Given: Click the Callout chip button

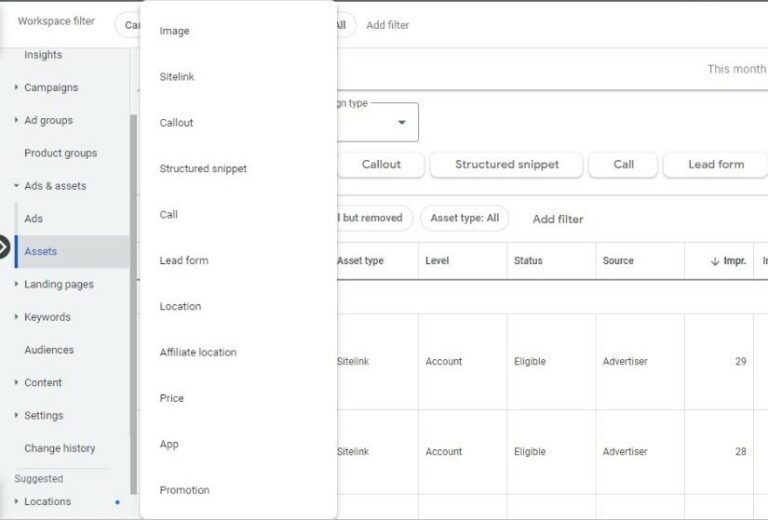Looking at the screenshot, I should click(381, 165).
